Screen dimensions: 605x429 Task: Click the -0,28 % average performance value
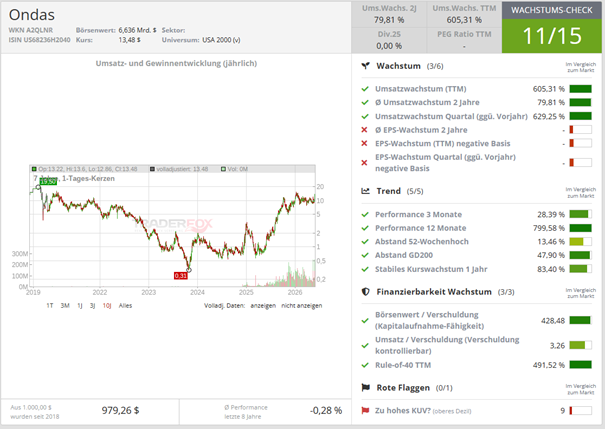pos(326,410)
